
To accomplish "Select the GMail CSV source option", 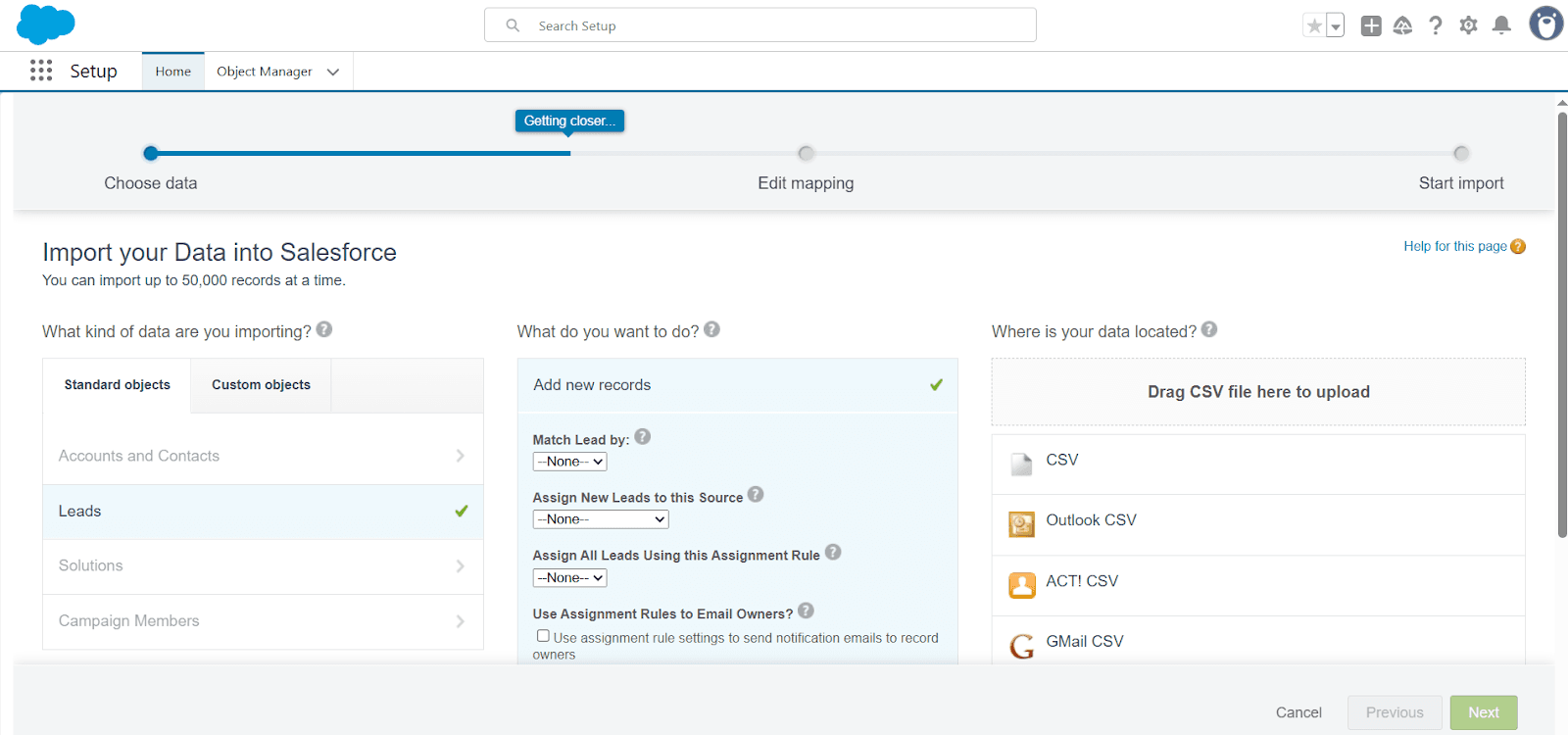I will [x=1258, y=641].
